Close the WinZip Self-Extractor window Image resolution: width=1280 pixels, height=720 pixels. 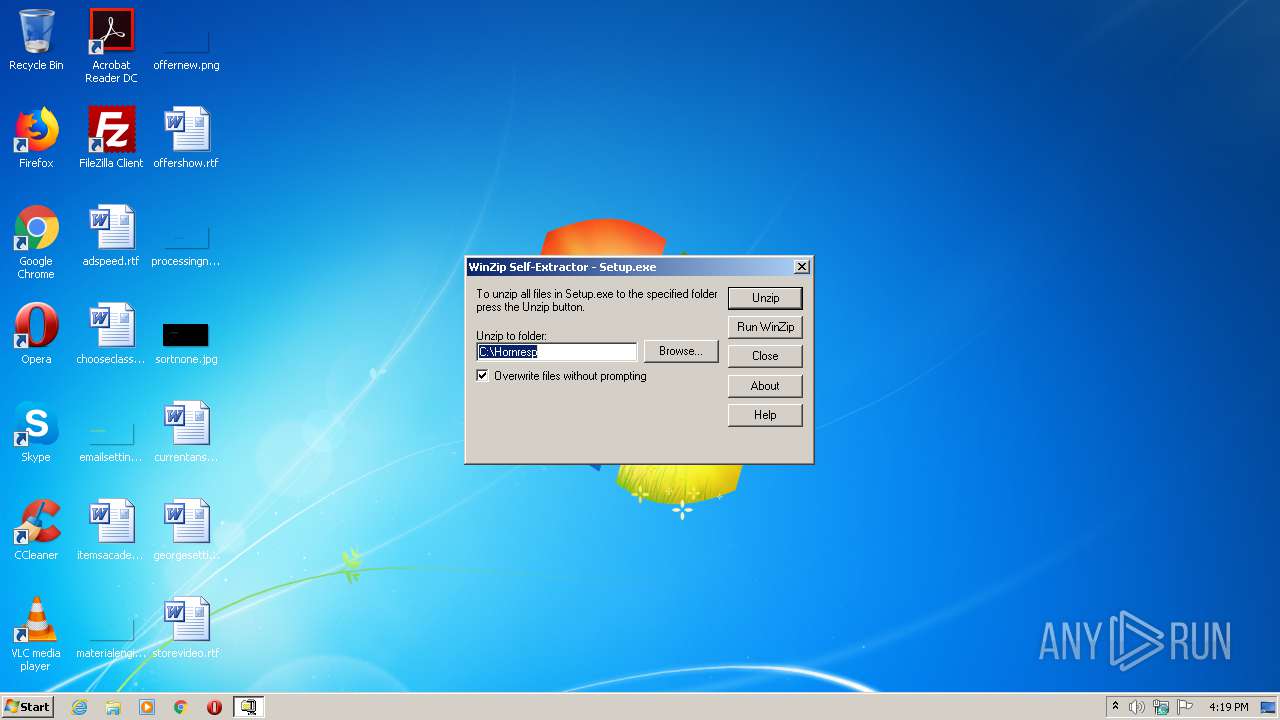(801, 267)
